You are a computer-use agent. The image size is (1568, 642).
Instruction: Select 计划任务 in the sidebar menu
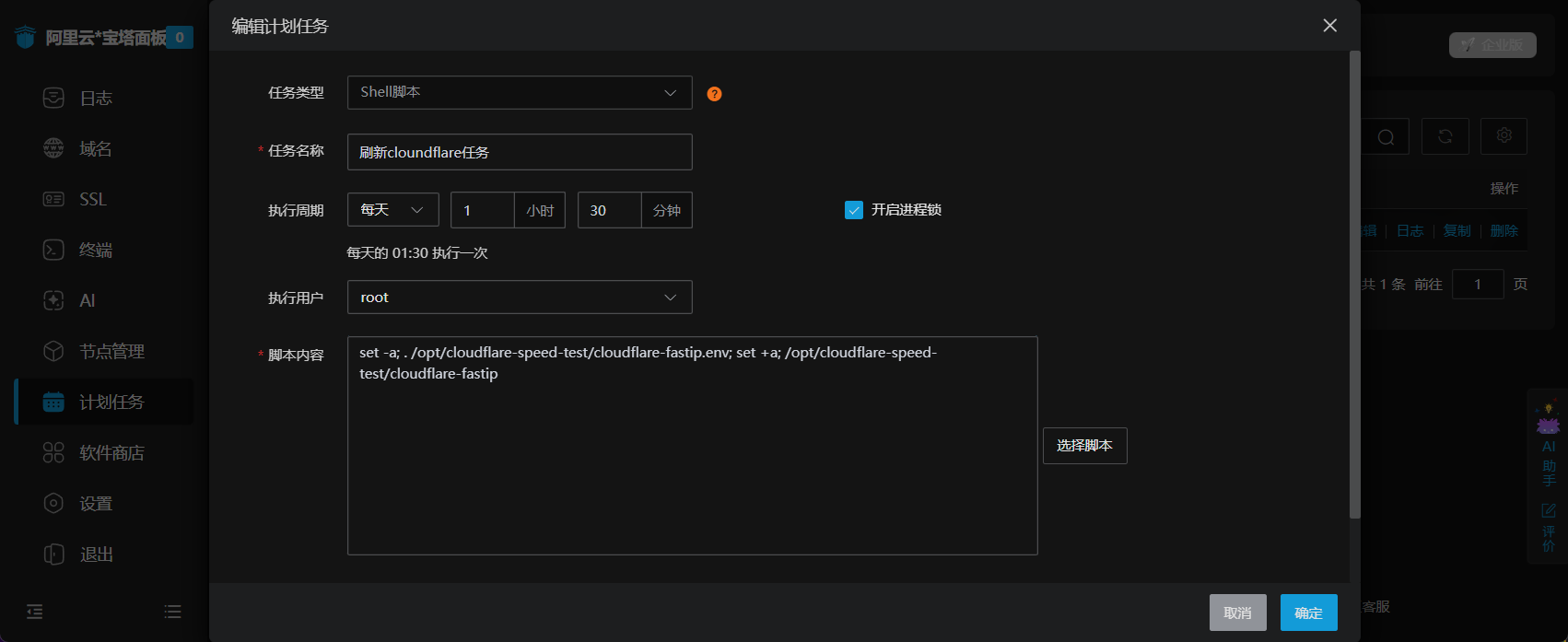[x=104, y=402]
